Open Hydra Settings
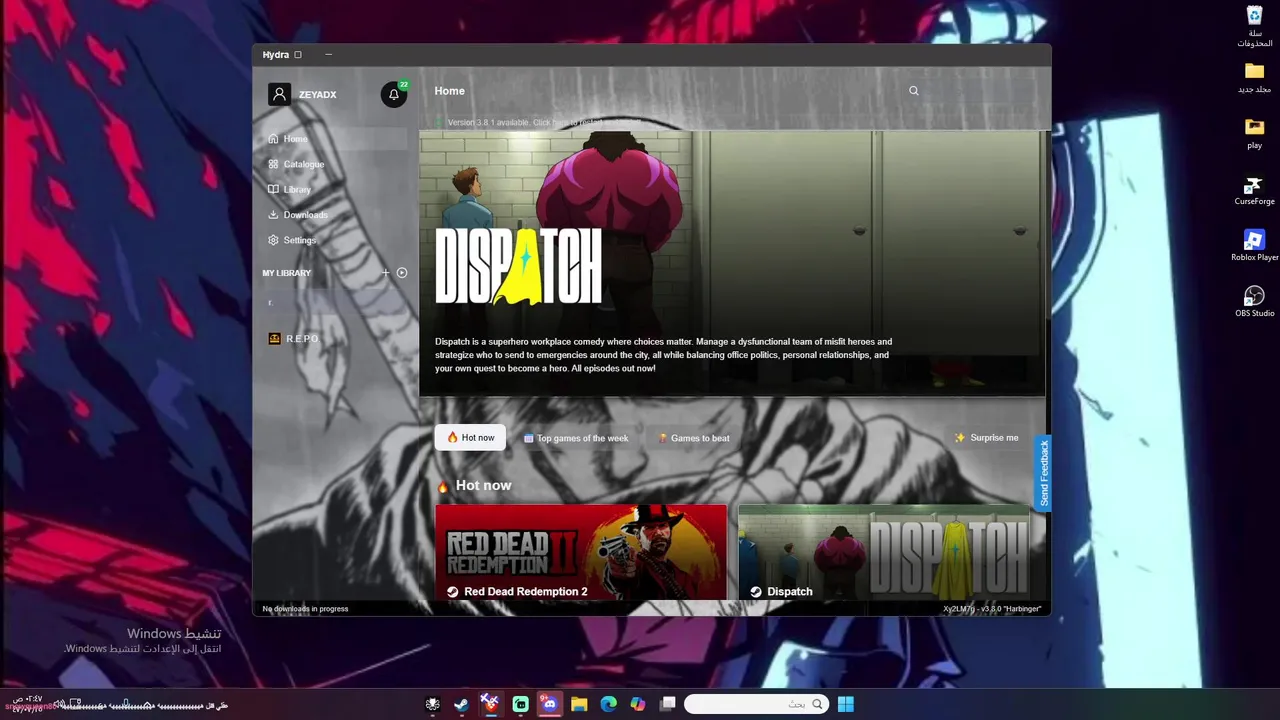This screenshot has height=720, width=1280. point(334,240)
